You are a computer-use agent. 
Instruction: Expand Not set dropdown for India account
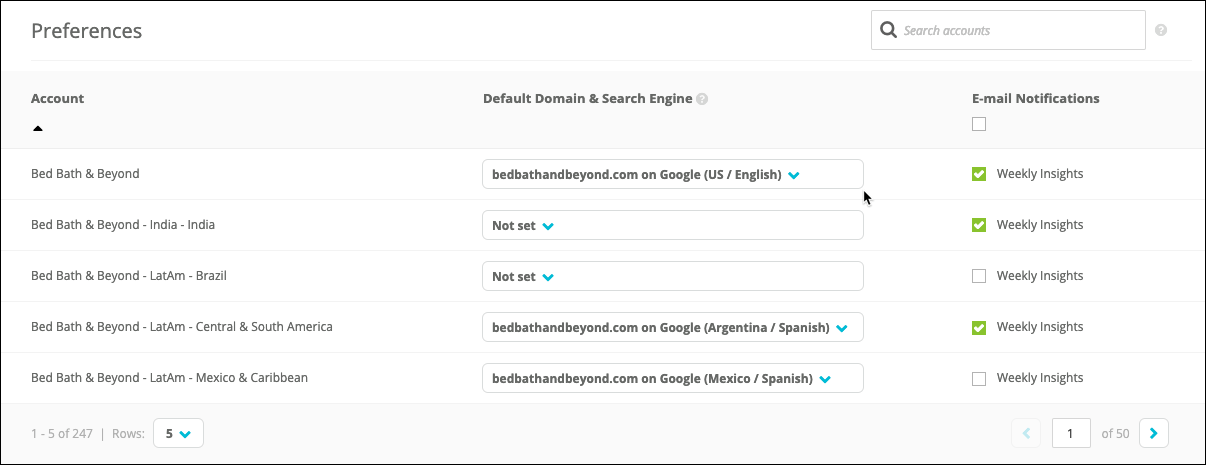coord(672,225)
